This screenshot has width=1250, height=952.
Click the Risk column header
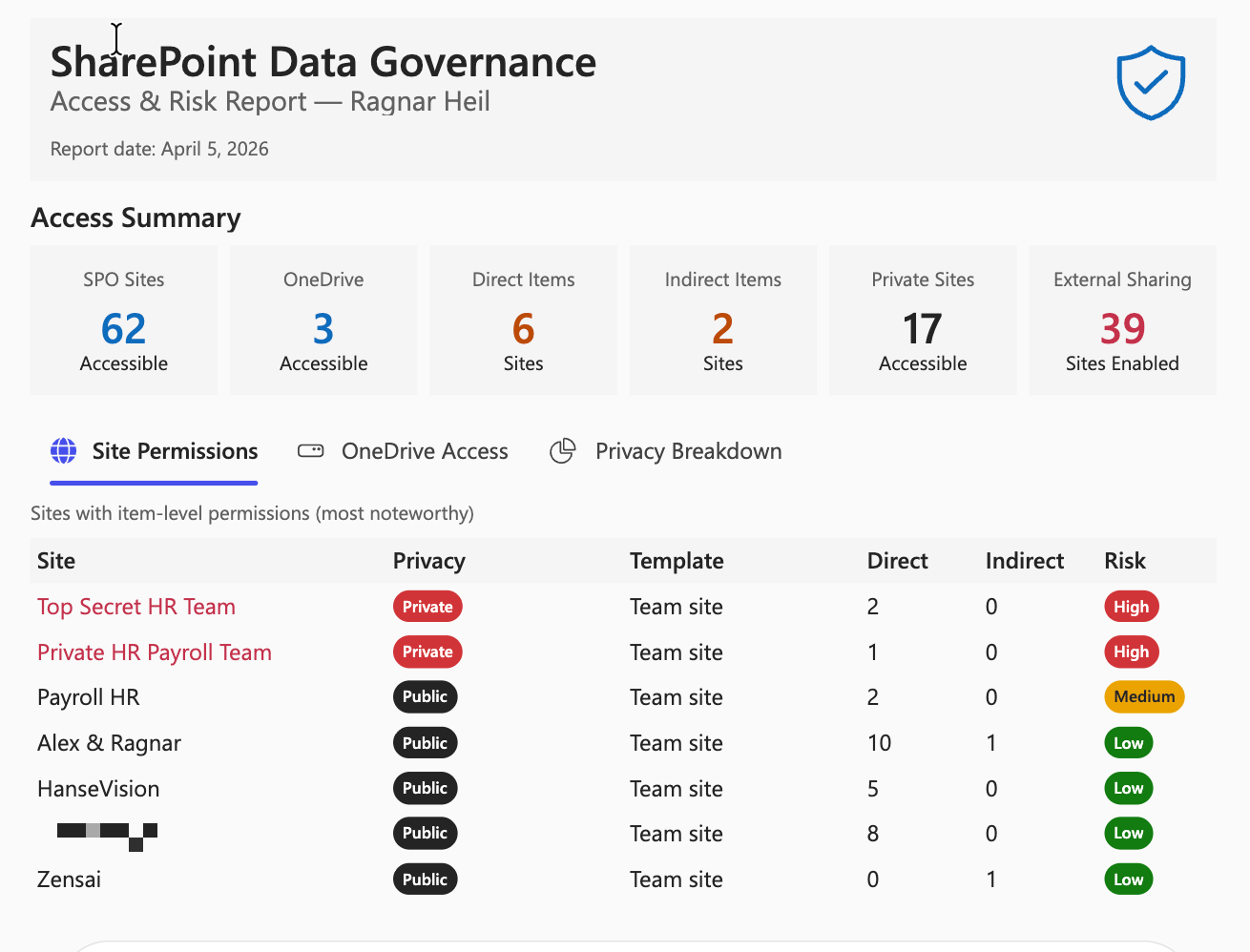coord(1124,561)
